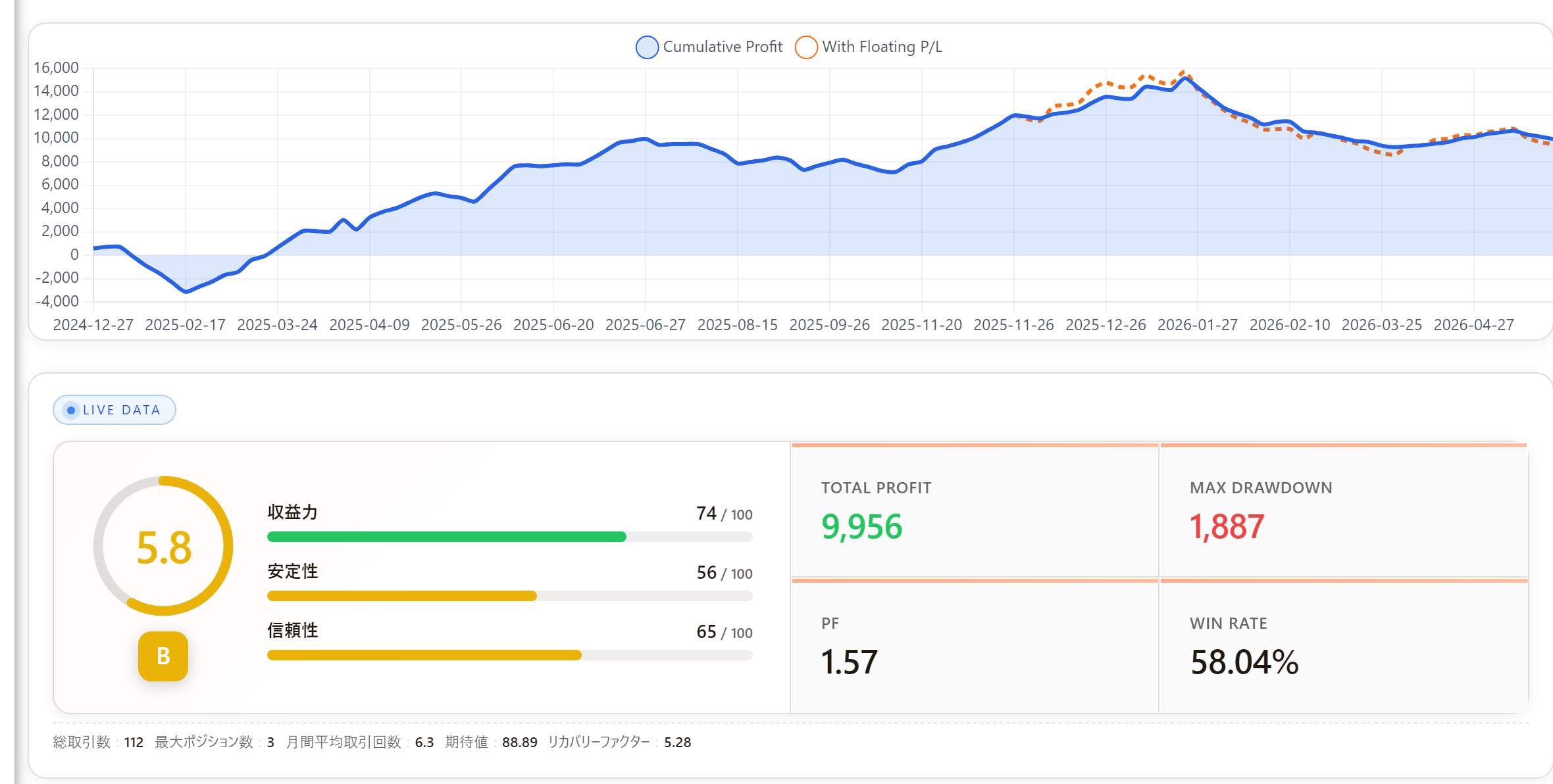1553x784 pixels.
Task: Toggle the Cumulative Profit legend circle
Action: [647, 47]
